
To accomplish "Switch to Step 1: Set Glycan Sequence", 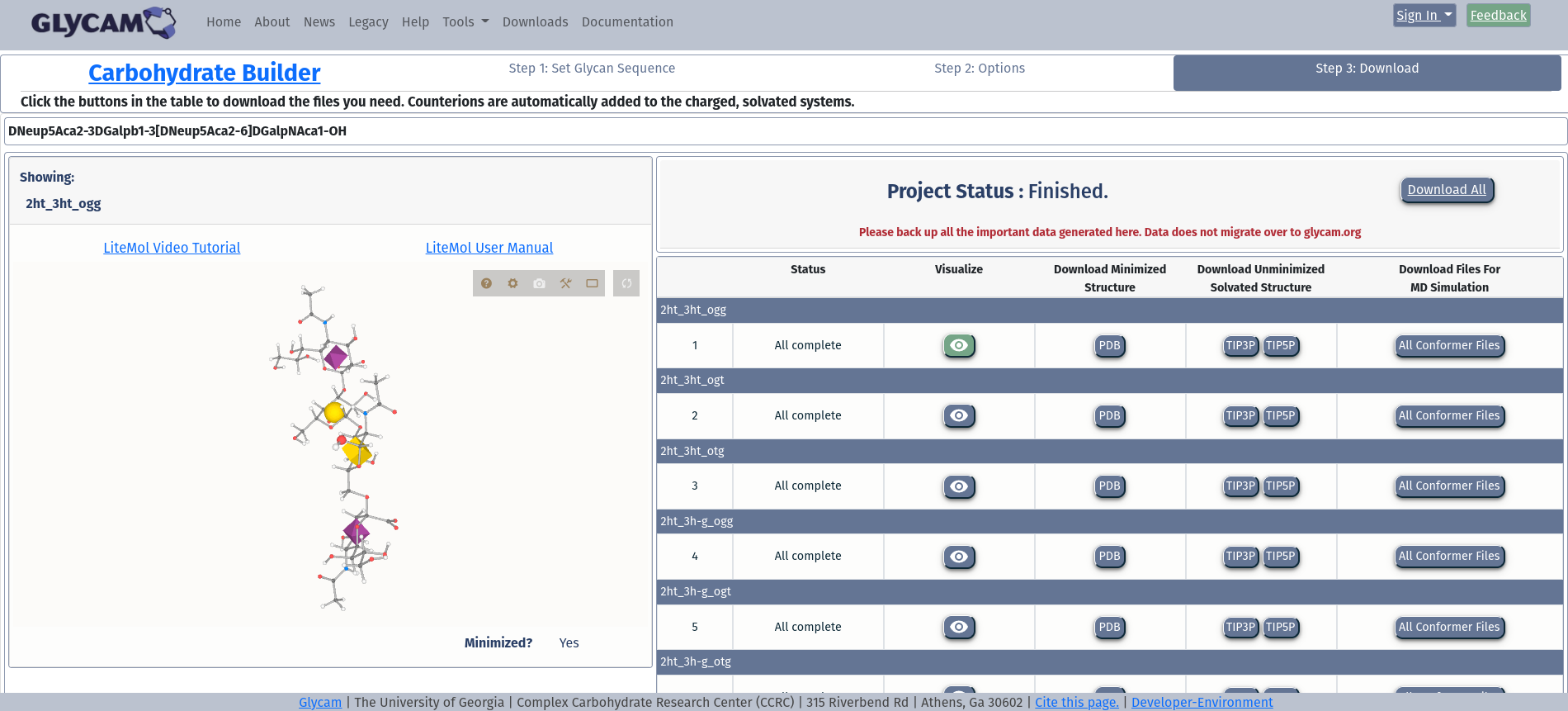I will pyautogui.click(x=592, y=69).
